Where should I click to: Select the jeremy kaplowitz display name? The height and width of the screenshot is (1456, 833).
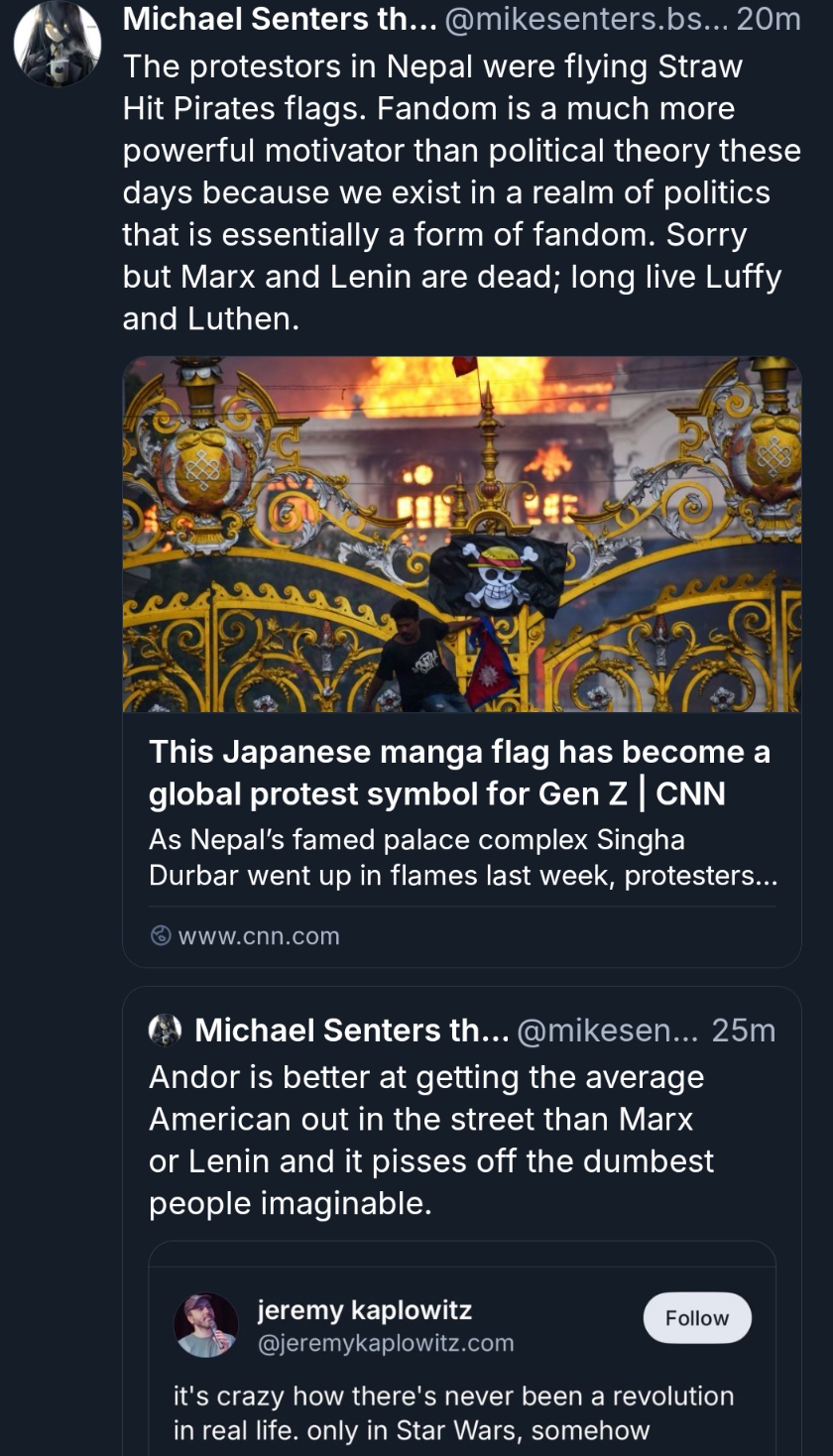pos(364,1310)
